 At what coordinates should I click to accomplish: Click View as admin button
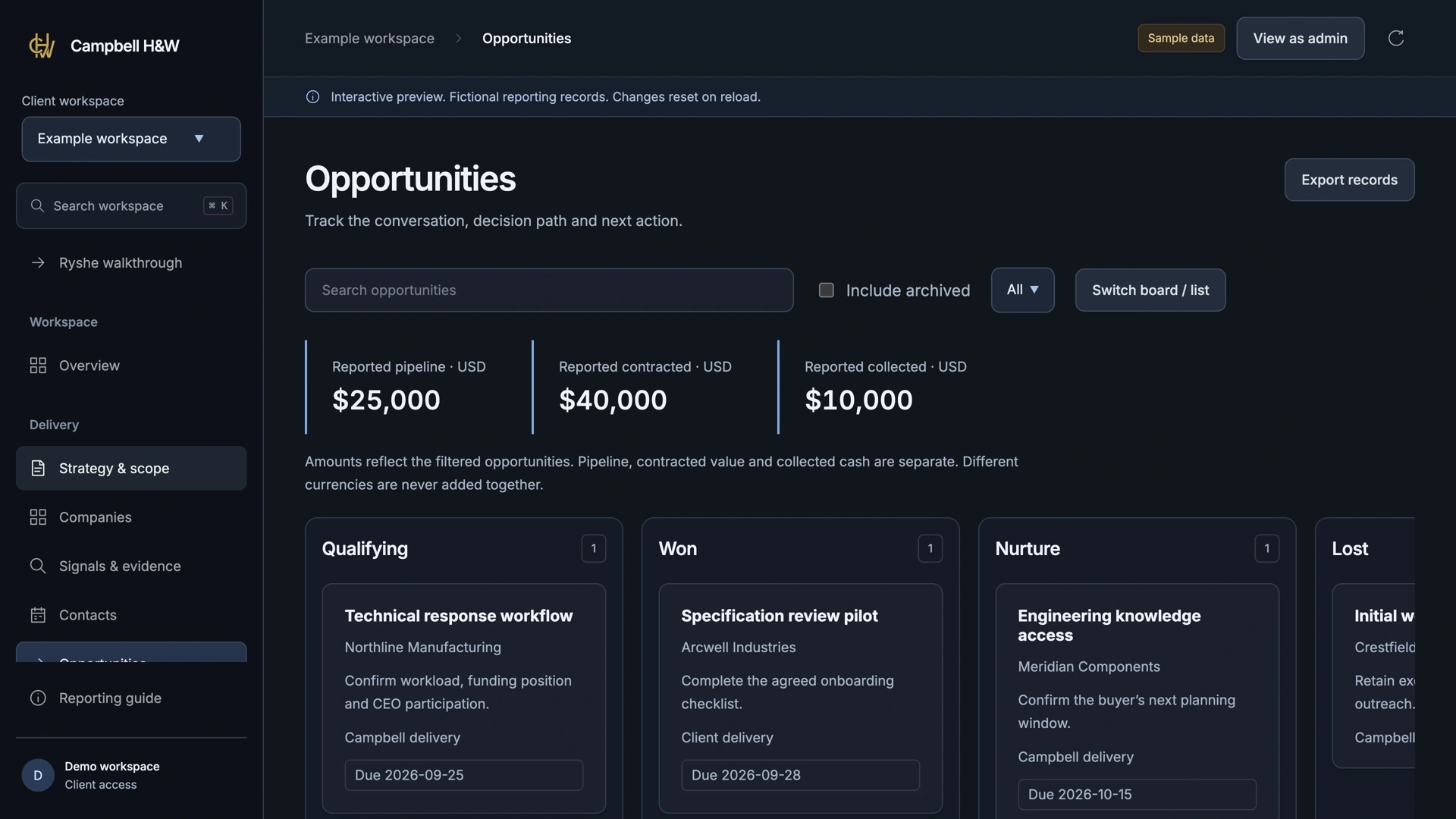click(1300, 38)
